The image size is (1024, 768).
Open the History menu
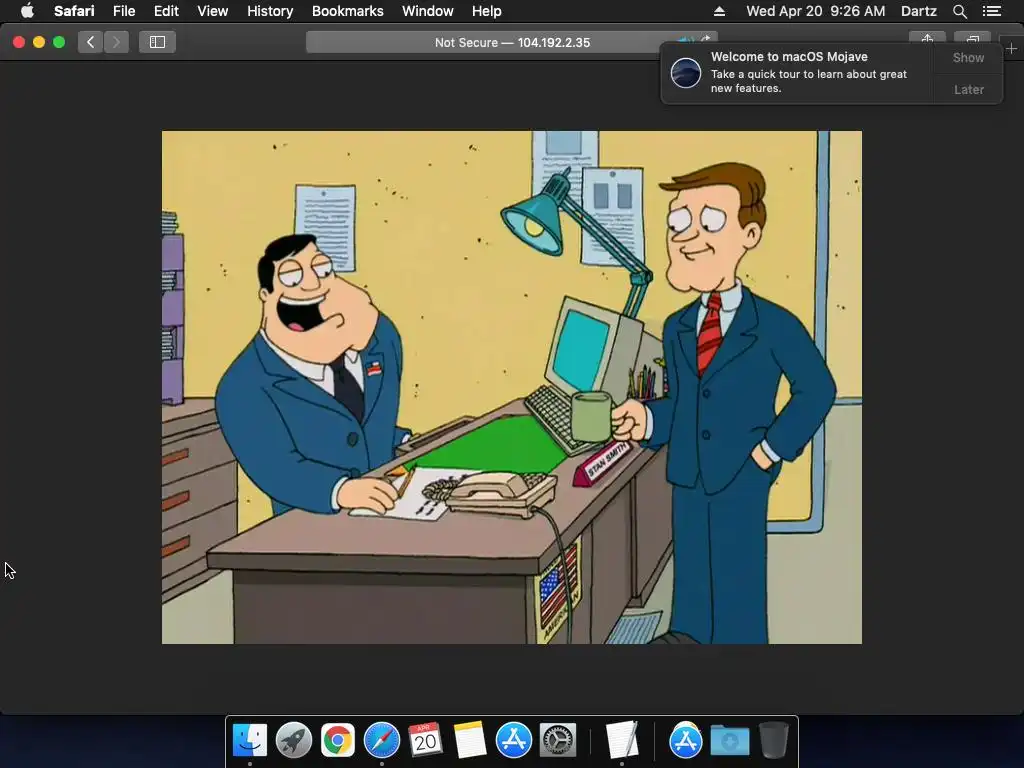[270, 11]
